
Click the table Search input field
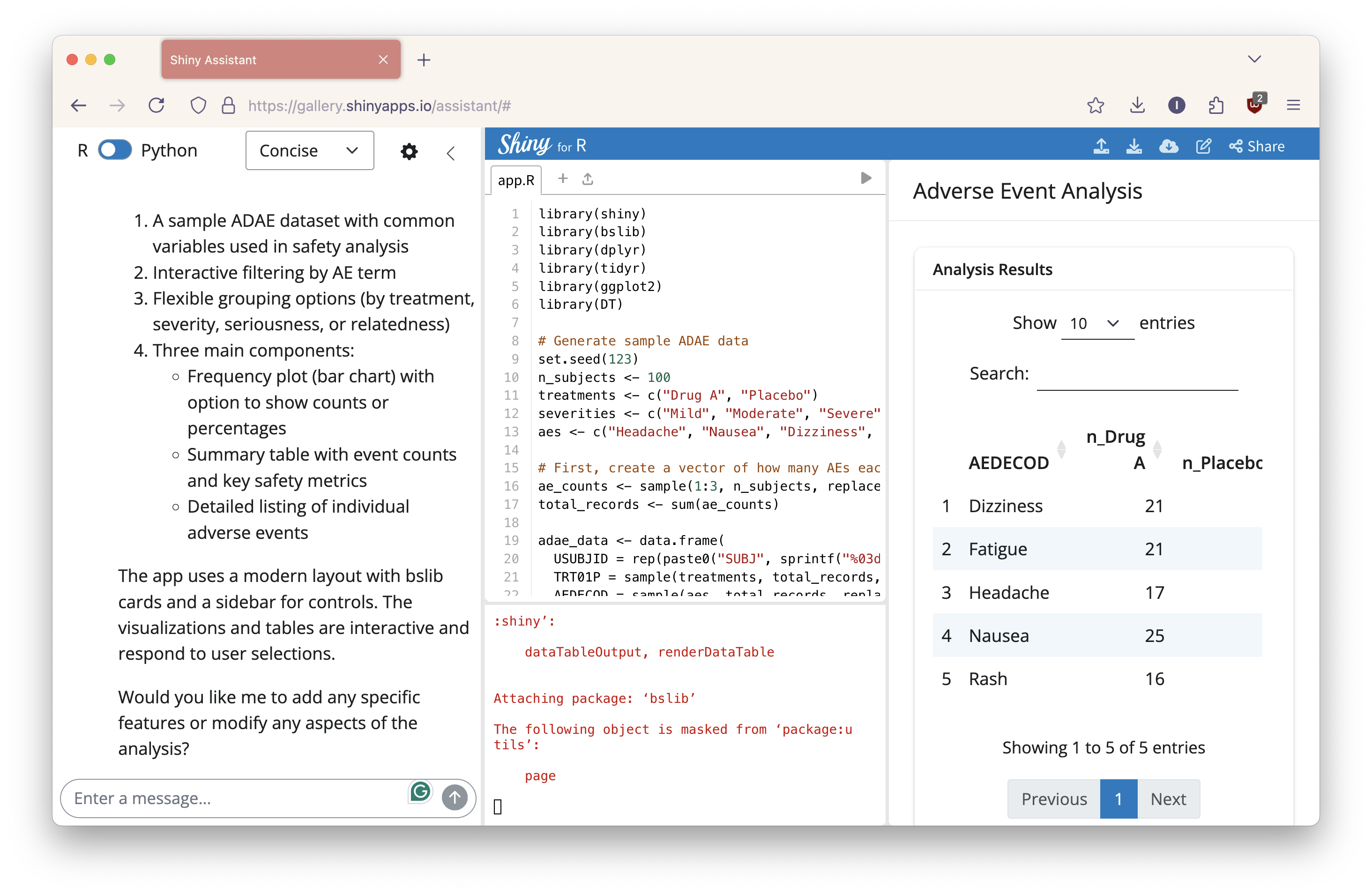coord(1136,374)
